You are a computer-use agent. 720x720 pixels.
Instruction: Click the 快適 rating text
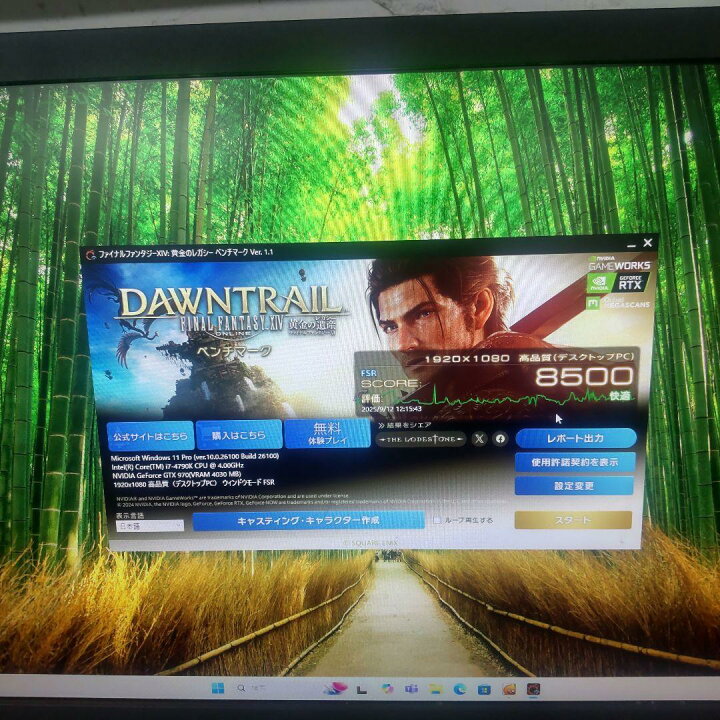(x=620, y=395)
